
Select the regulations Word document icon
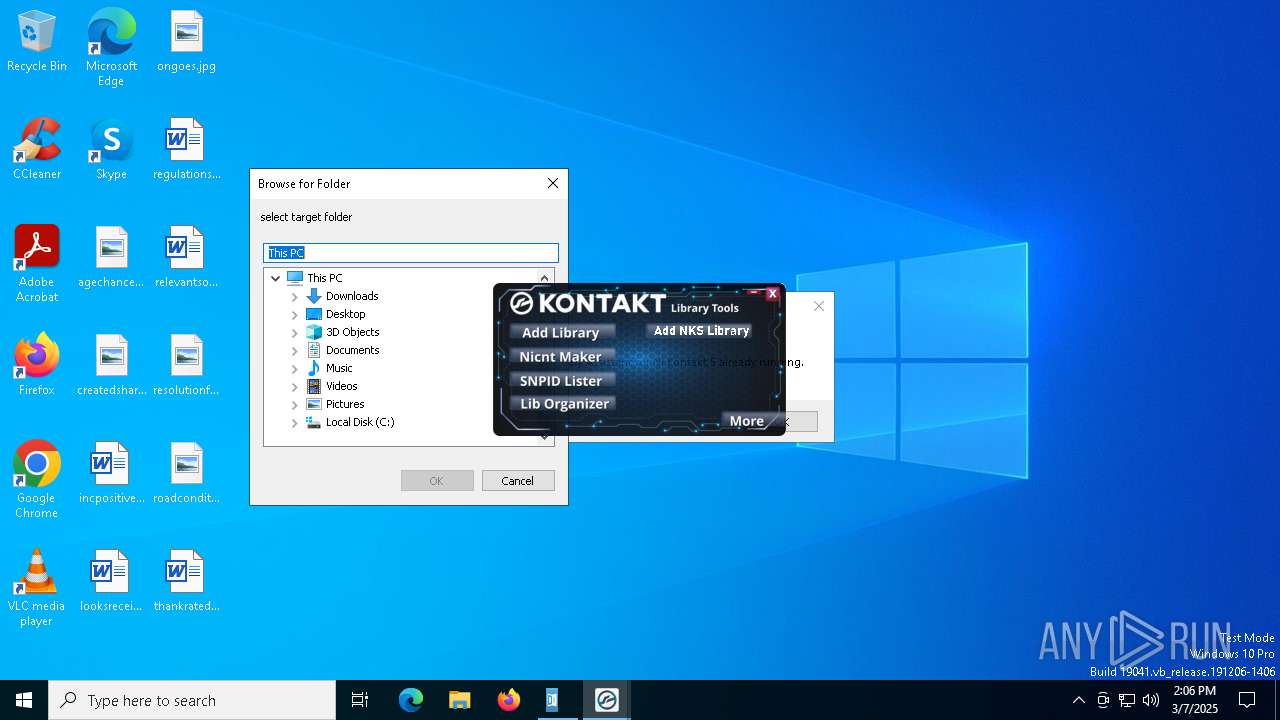click(186, 150)
